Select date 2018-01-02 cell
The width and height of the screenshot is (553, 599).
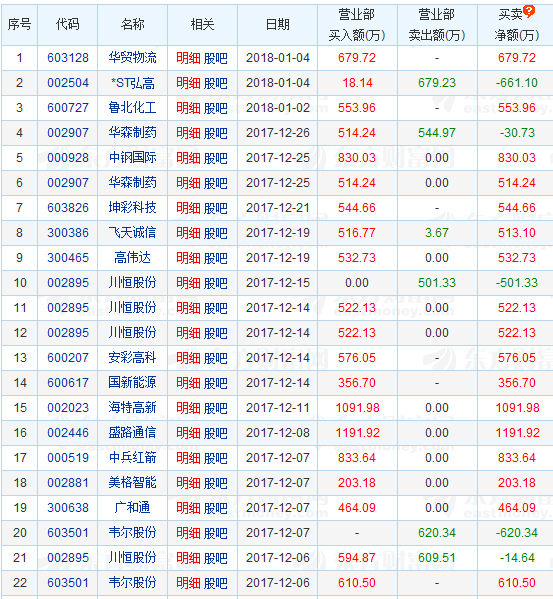pyautogui.click(x=278, y=108)
